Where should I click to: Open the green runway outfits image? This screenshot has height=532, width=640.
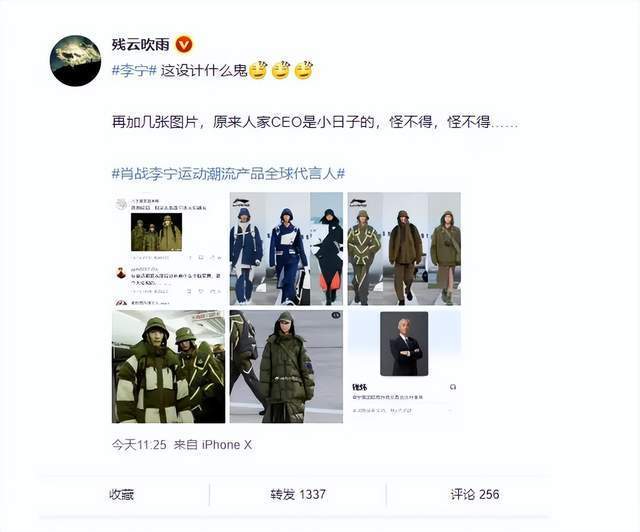click(x=404, y=249)
